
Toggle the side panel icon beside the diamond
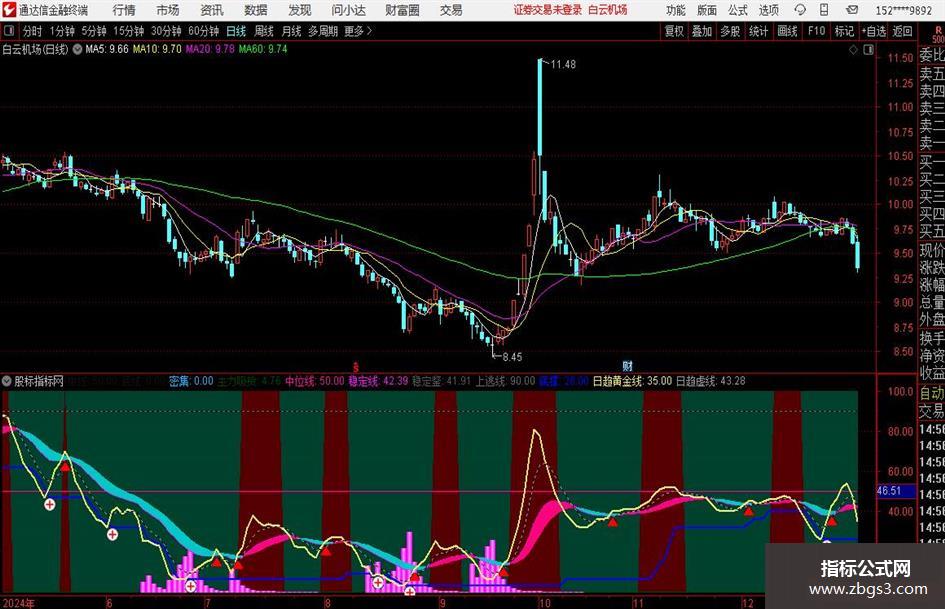pyautogui.click(x=868, y=50)
